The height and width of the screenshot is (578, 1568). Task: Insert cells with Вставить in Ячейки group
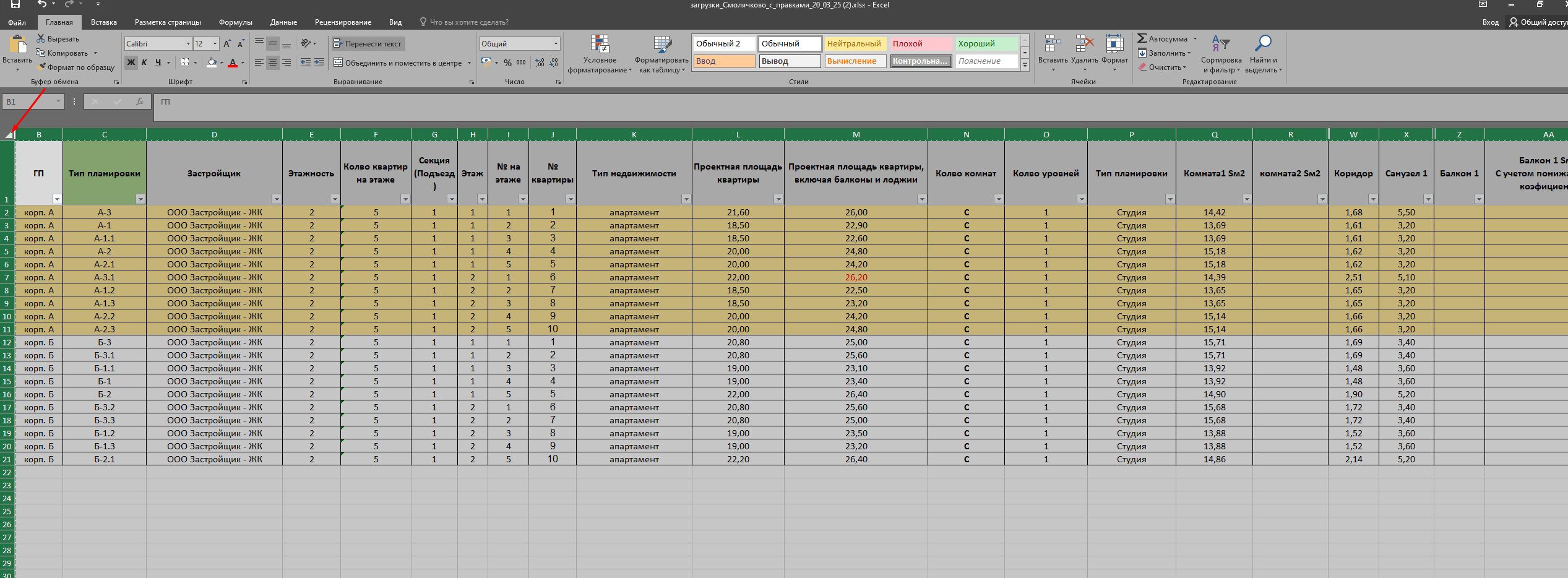click(1053, 54)
